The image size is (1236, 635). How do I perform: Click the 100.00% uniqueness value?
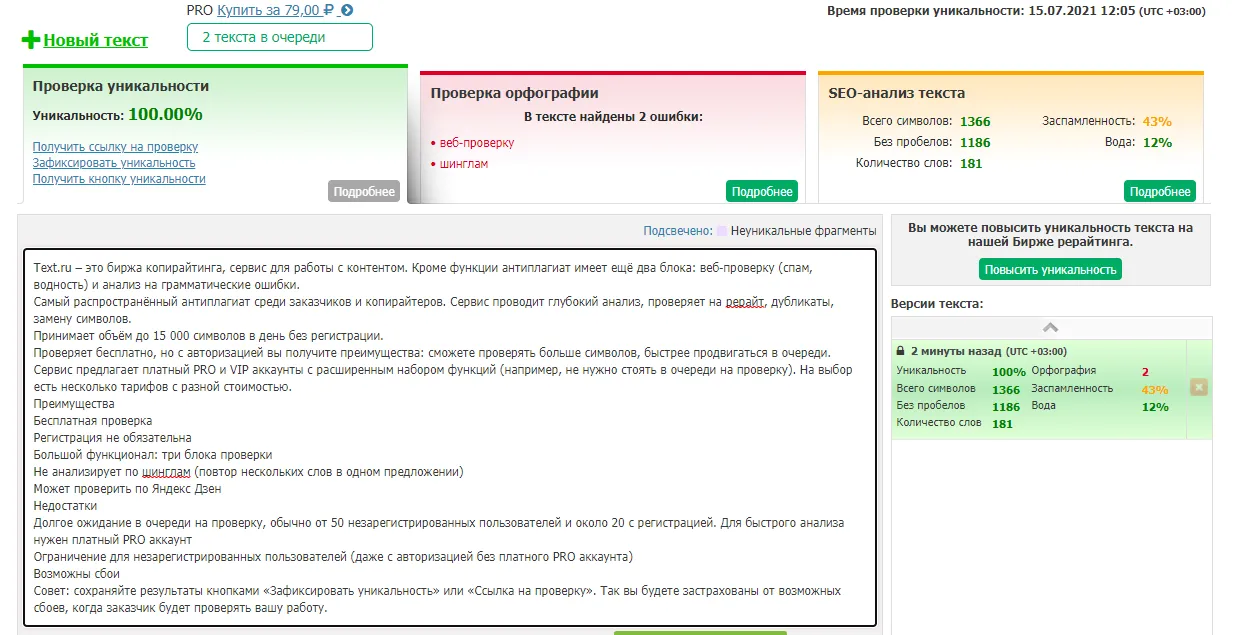coord(165,114)
